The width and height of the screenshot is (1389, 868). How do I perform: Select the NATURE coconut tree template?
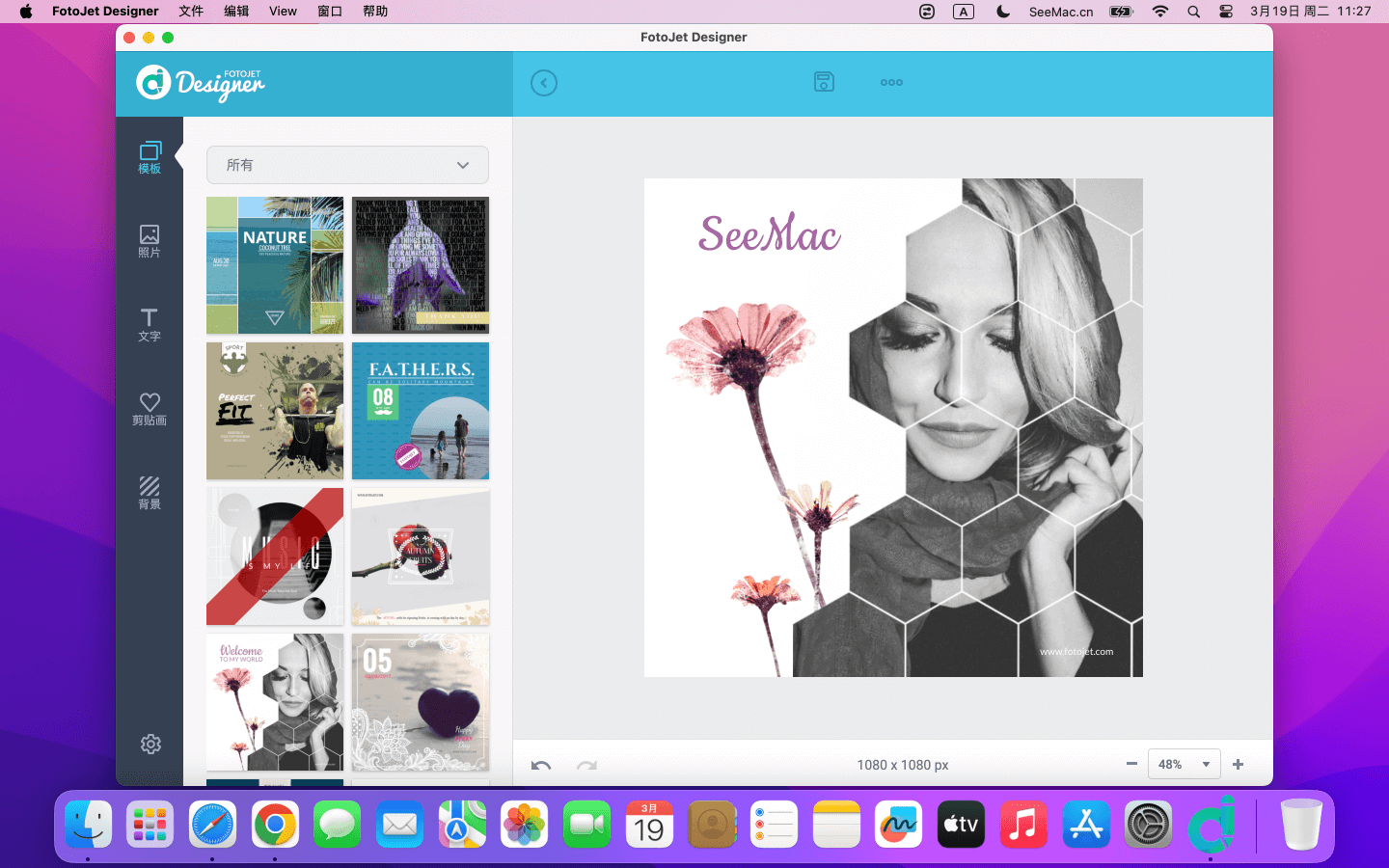[275, 265]
